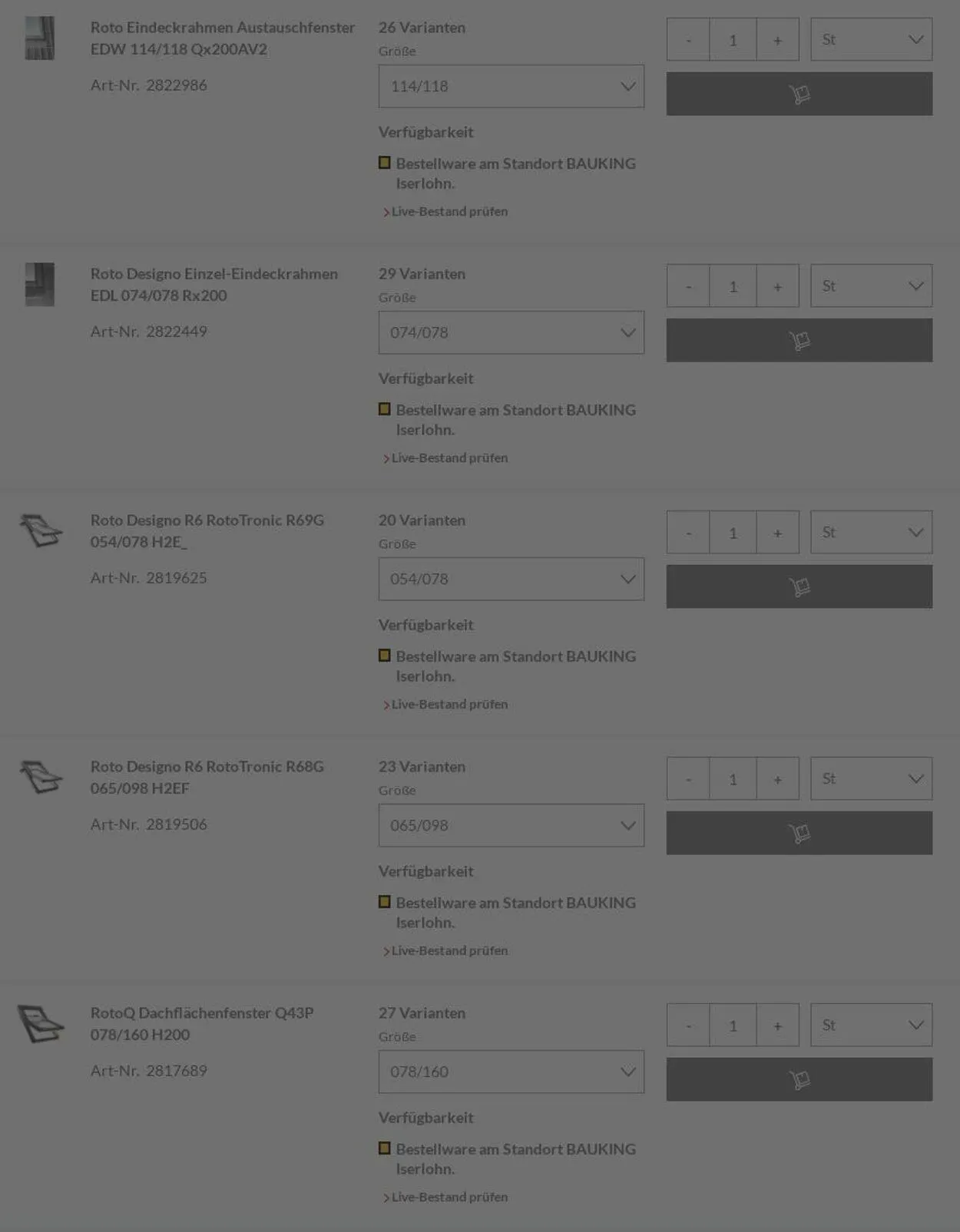
Task: Add RotoTronic R69G 054/078 to cart
Action: coord(799,586)
